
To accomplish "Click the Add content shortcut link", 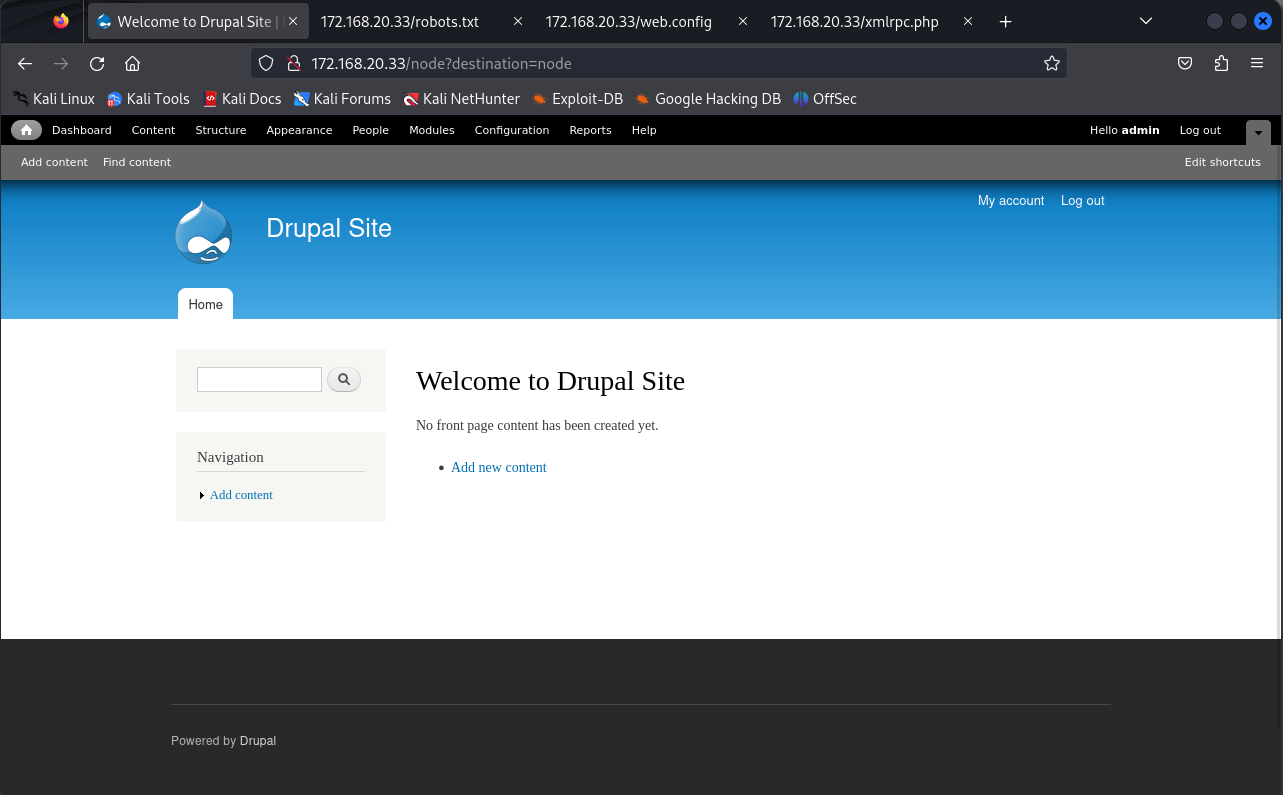I will pyautogui.click(x=54, y=162).
